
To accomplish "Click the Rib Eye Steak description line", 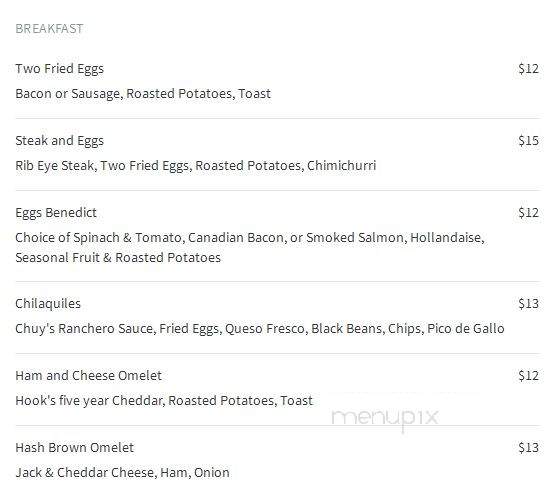I will pos(196,166).
